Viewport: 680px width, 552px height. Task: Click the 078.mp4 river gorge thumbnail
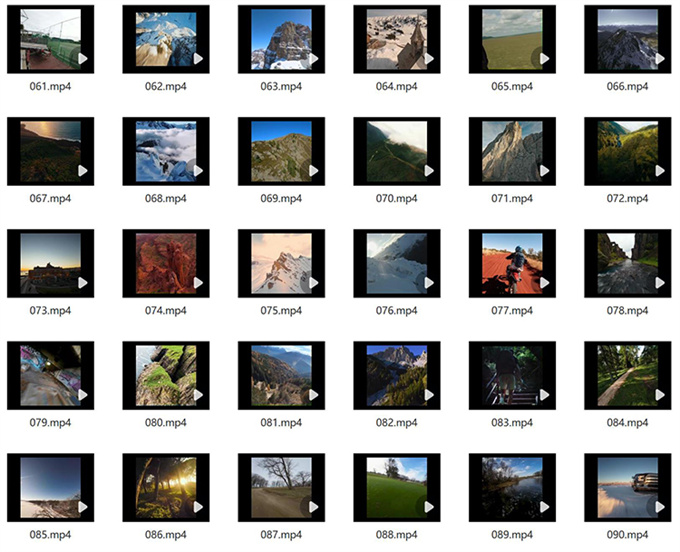click(628, 263)
